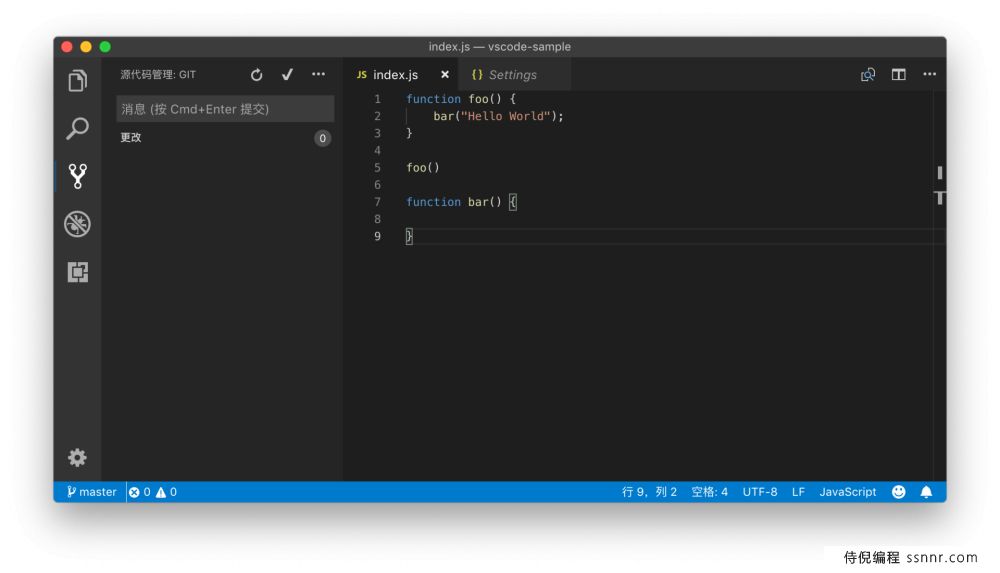The image size is (1000, 573).
Task: Open more editor actions ellipsis menu
Action: [929, 75]
